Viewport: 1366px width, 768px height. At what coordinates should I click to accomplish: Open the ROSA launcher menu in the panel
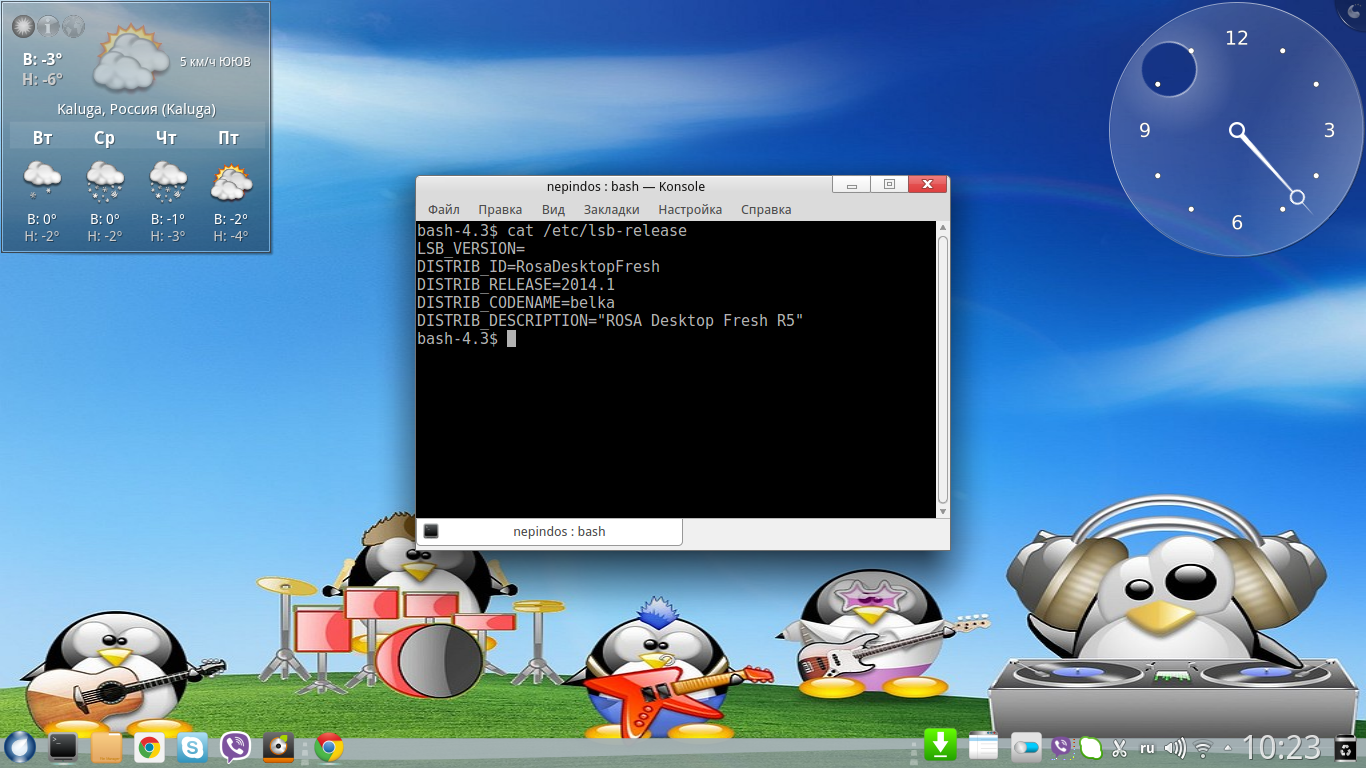coord(20,747)
